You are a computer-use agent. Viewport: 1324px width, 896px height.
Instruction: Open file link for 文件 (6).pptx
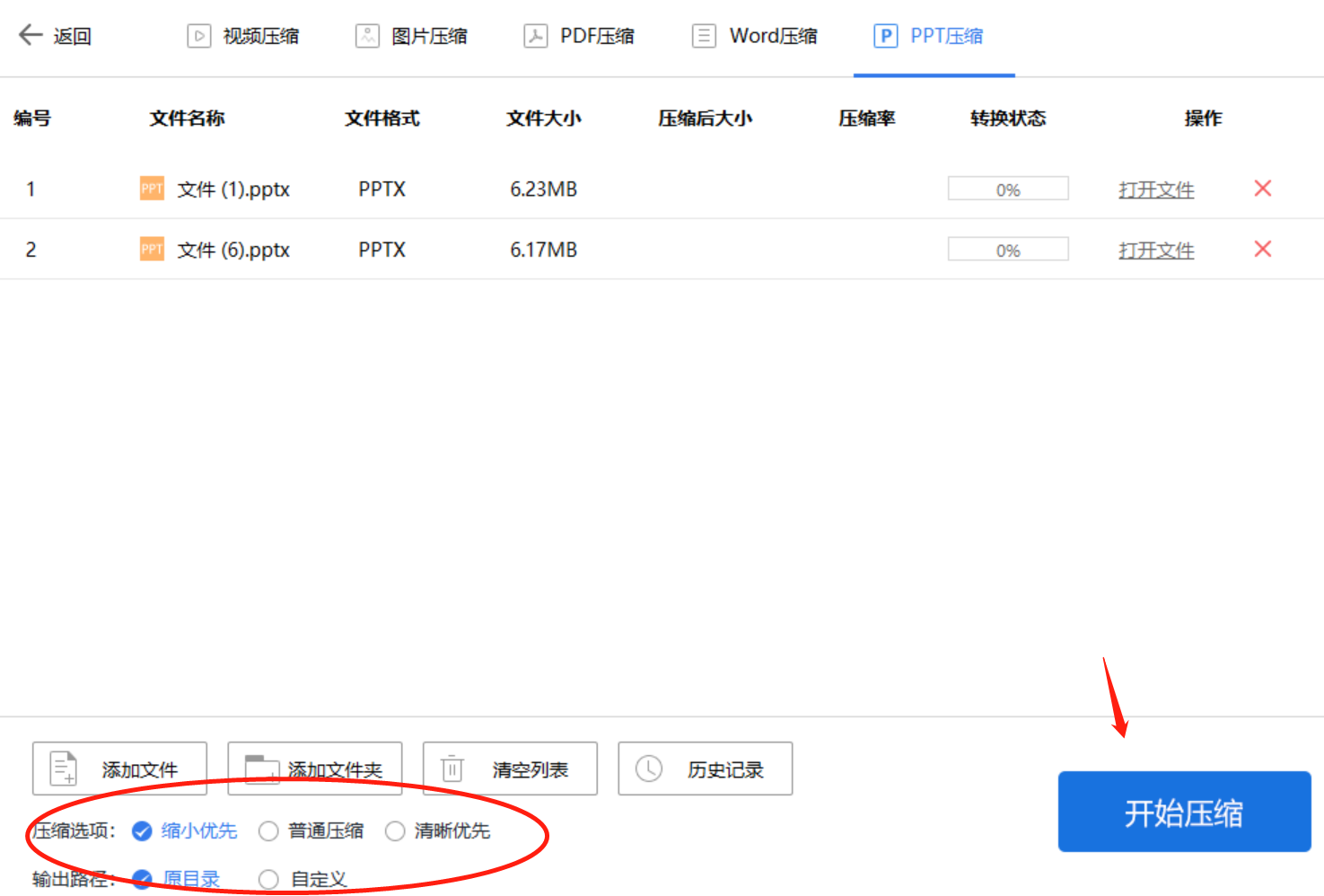point(1156,250)
